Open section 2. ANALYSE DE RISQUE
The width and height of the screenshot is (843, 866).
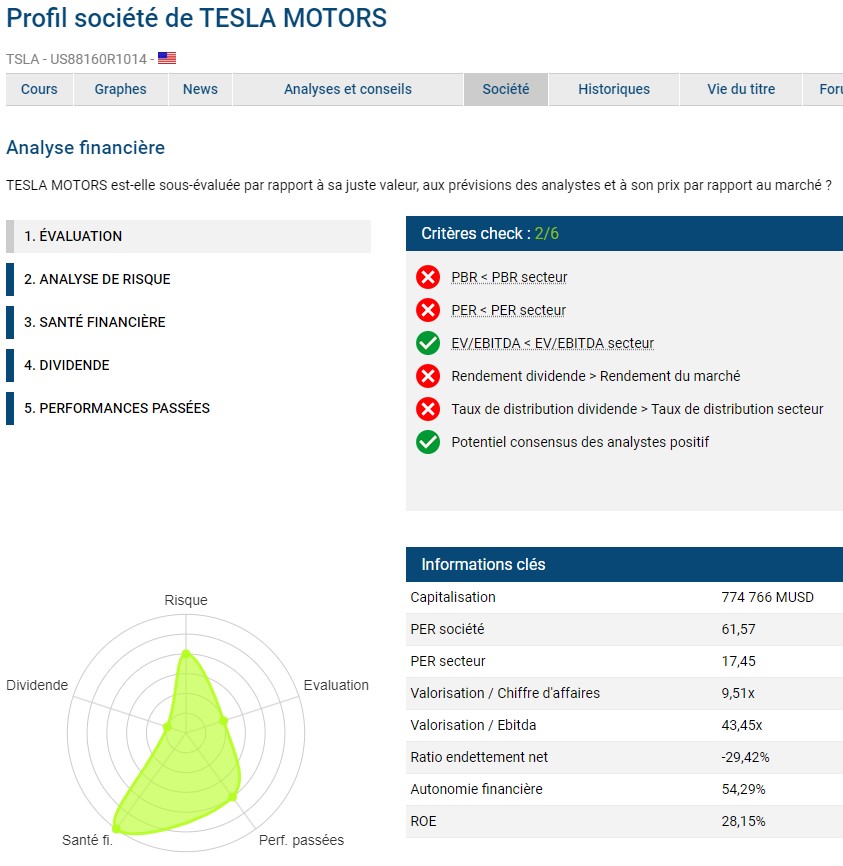tap(188, 279)
